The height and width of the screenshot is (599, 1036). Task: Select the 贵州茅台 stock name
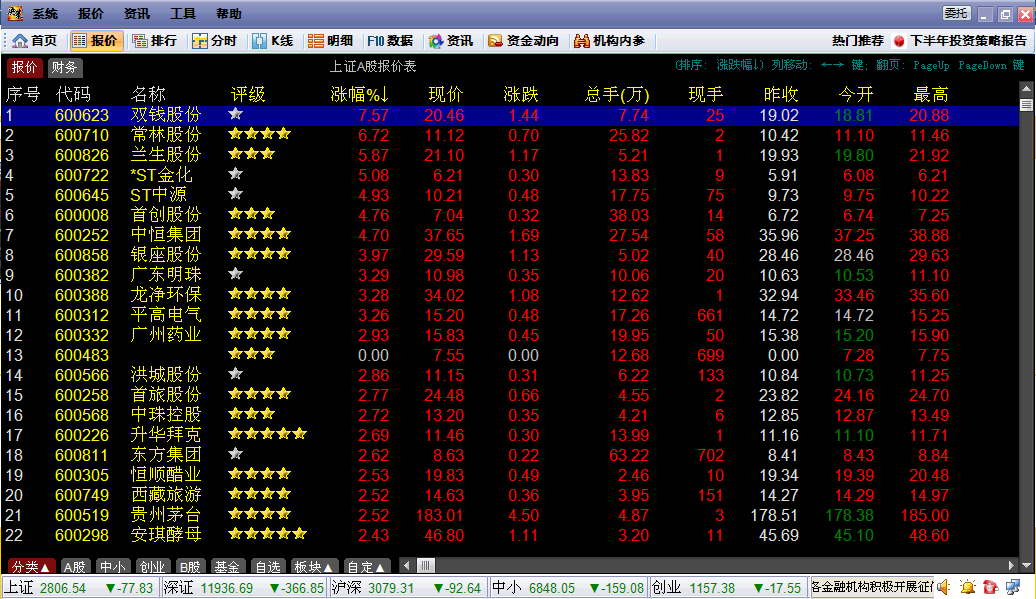166,515
